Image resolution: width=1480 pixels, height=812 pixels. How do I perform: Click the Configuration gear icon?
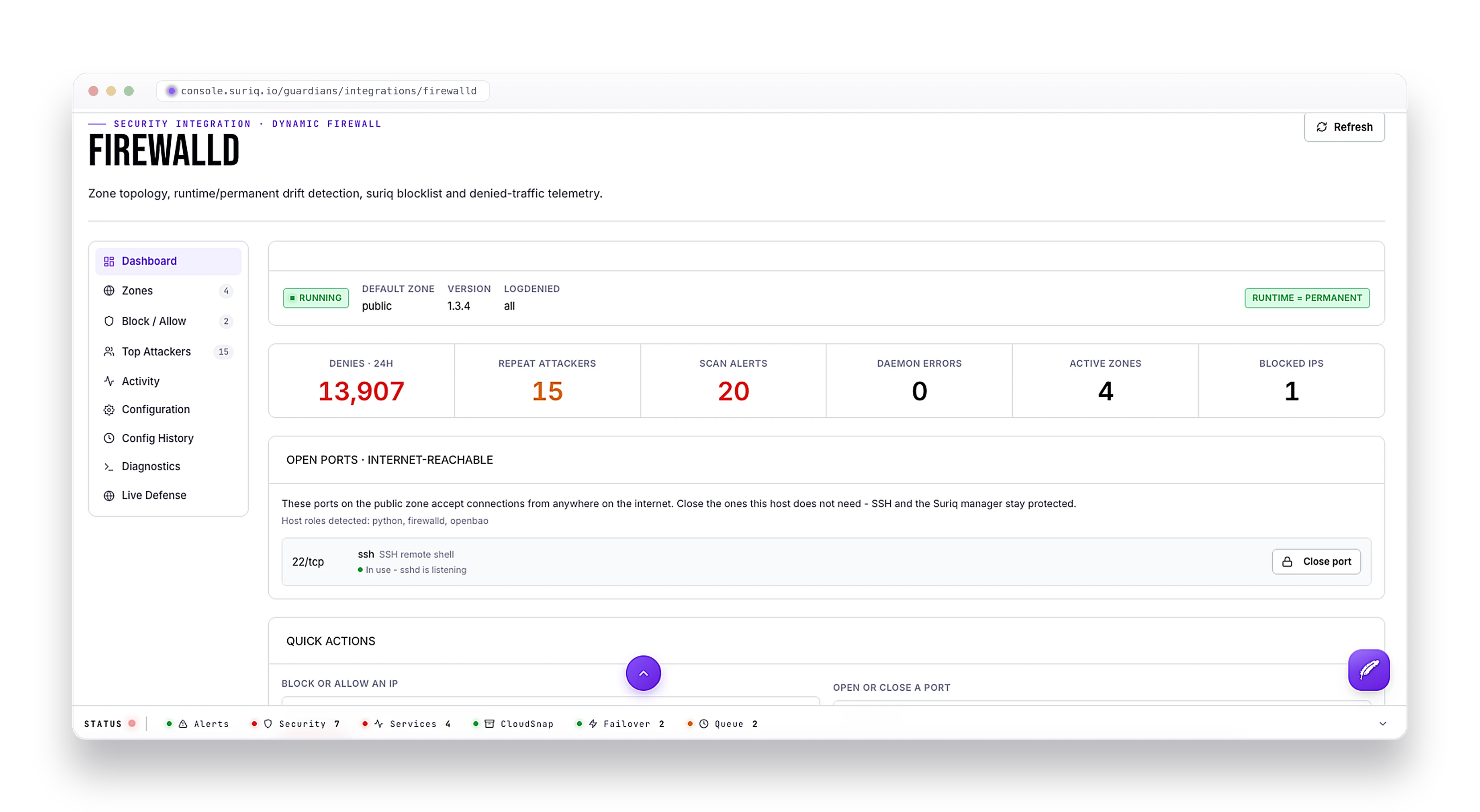tap(108, 410)
